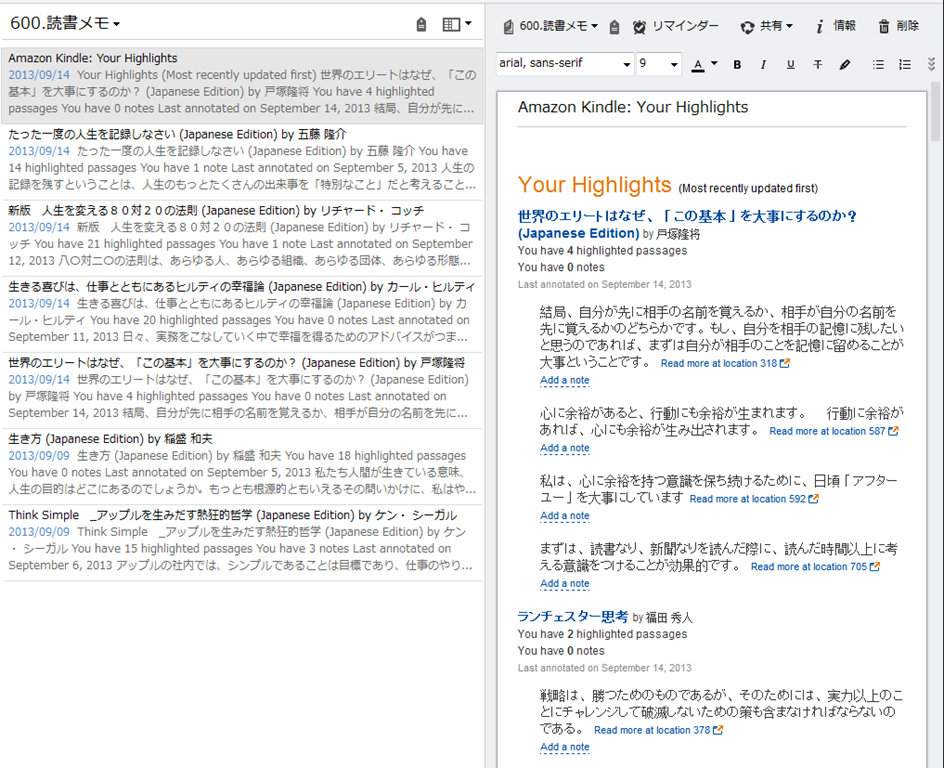
Task: Open the arial, sans-serif font family dropdown
Action: 565,63
